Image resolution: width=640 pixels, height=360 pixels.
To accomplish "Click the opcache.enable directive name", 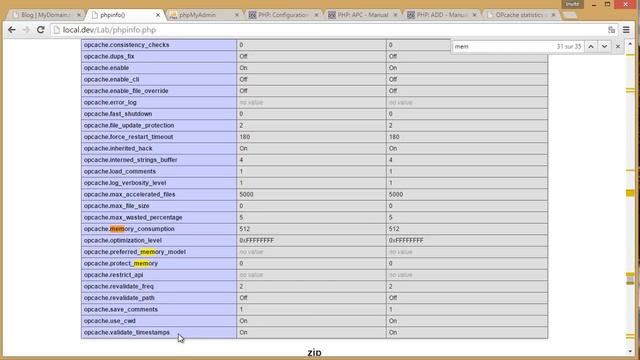I will [x=106, y=68].
